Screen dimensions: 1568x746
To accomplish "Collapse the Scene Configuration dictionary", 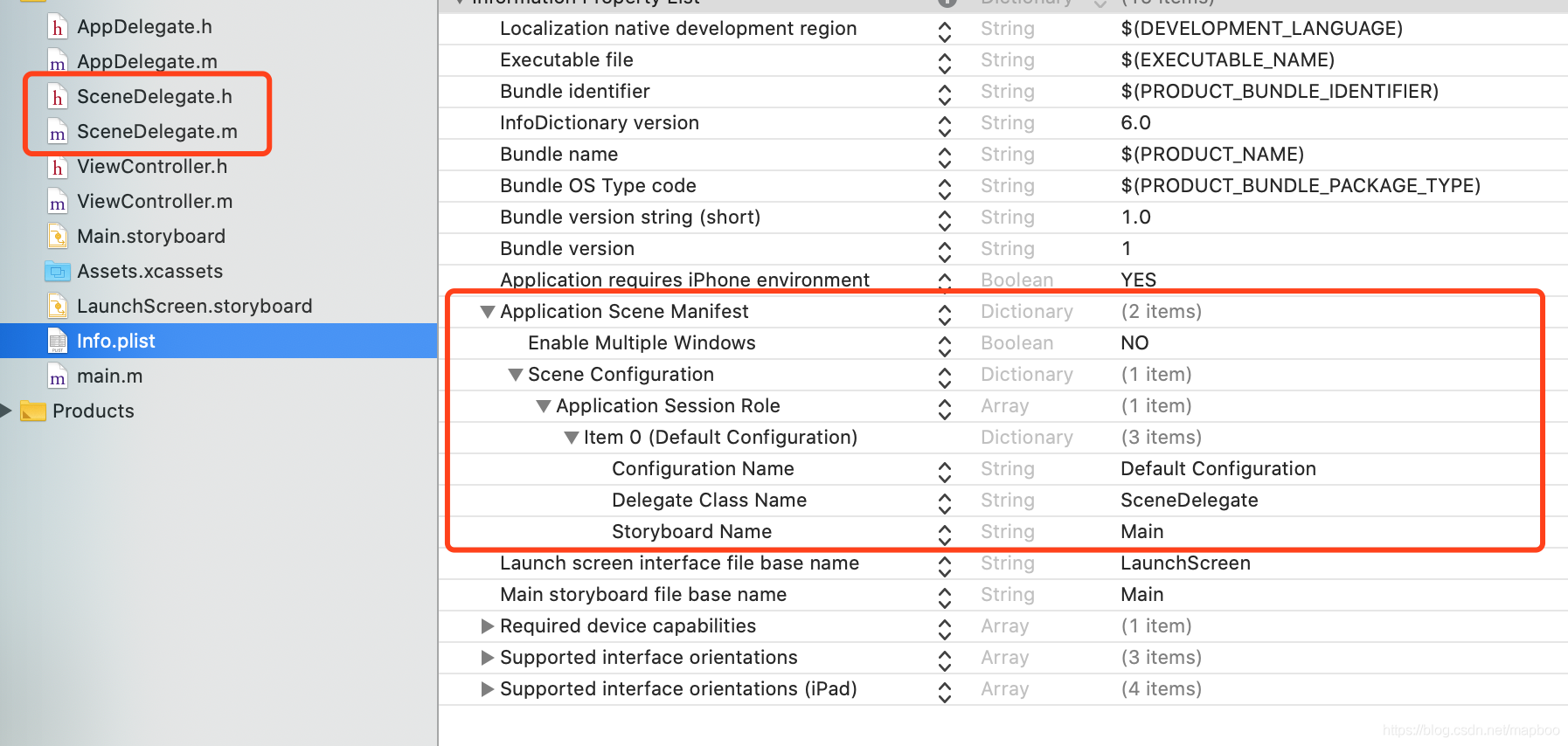I will coord(516,375).
